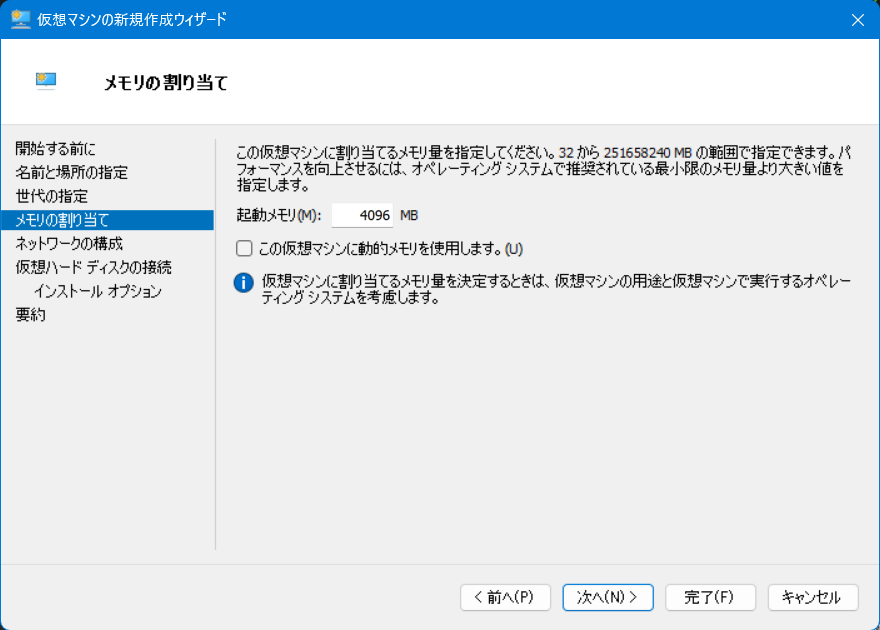Cancel the wizard with キャンセル button
The width and height of the screenshot is (880, 630).
pyautogui.click(x=812, y=597)
